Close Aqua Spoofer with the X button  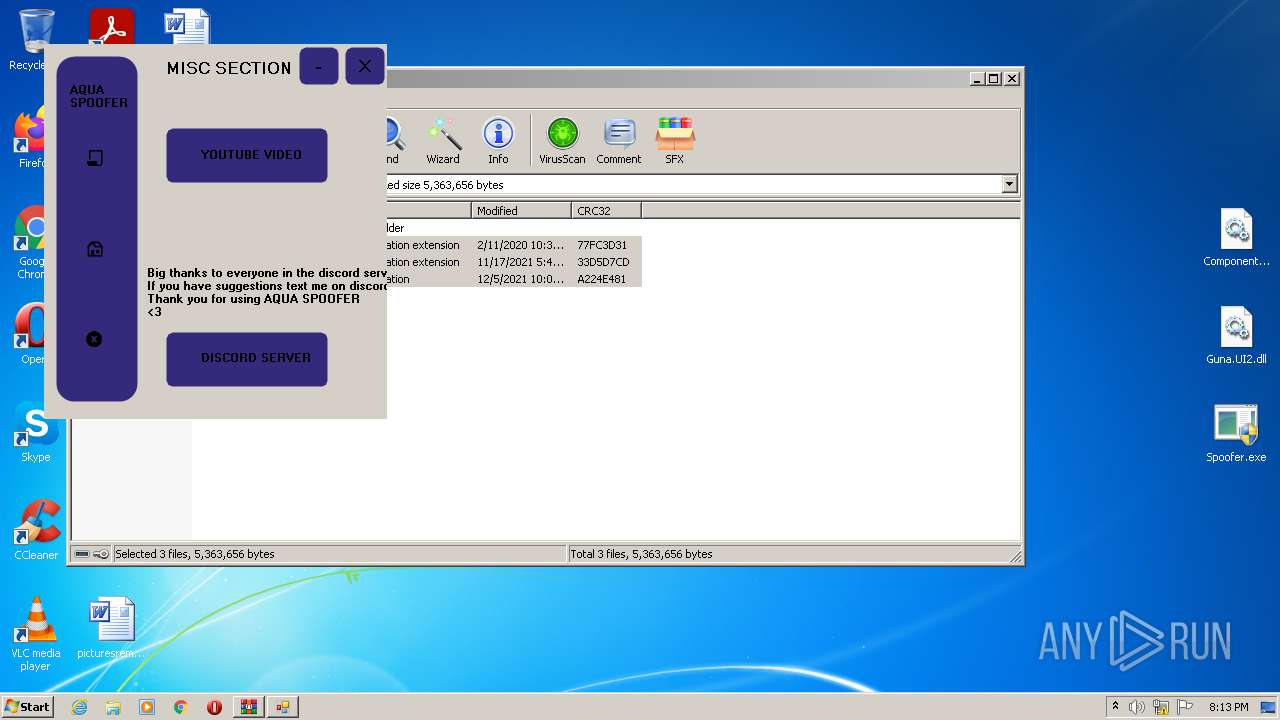click(365, 66)
